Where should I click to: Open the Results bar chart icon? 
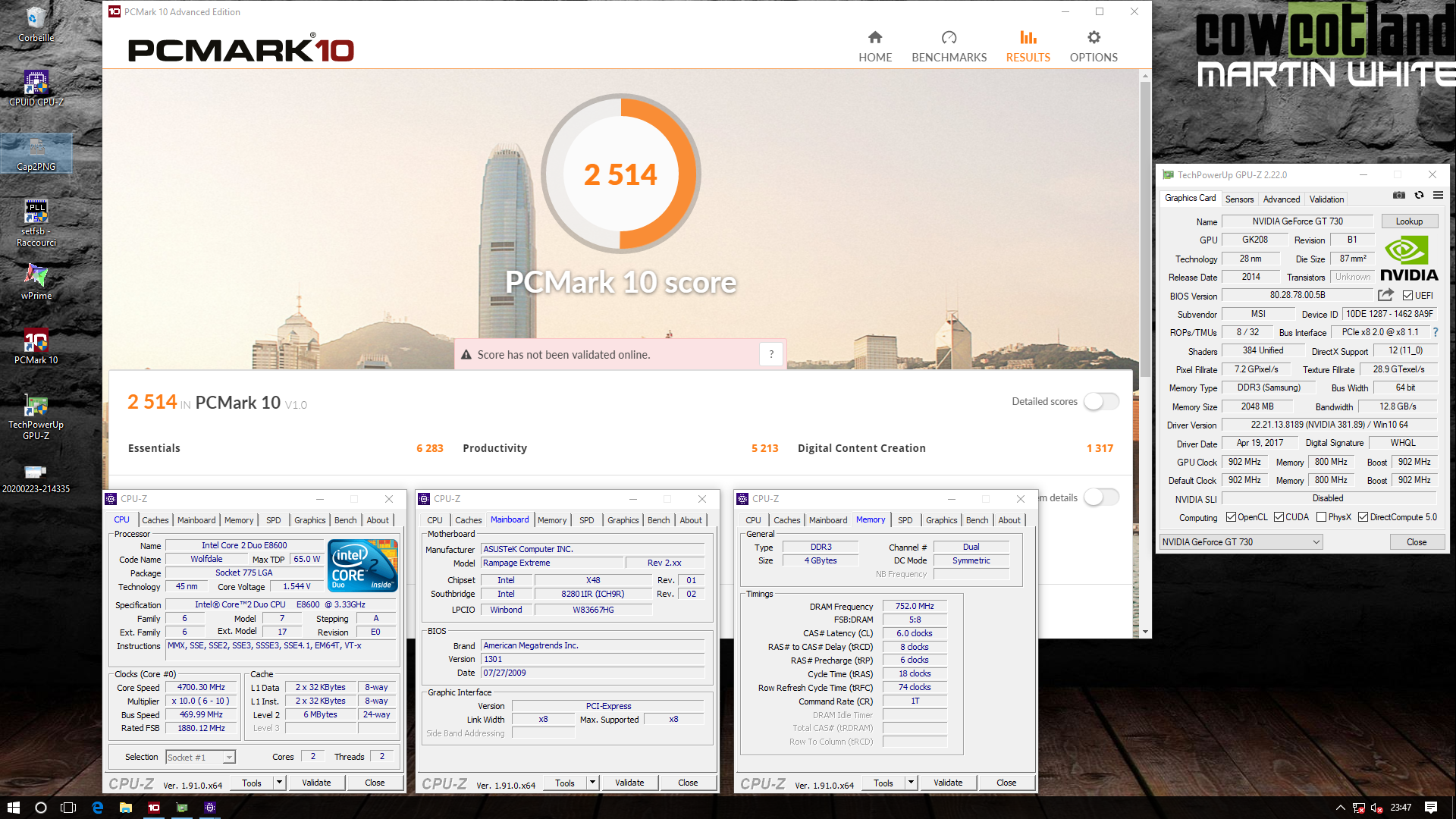1028,37
